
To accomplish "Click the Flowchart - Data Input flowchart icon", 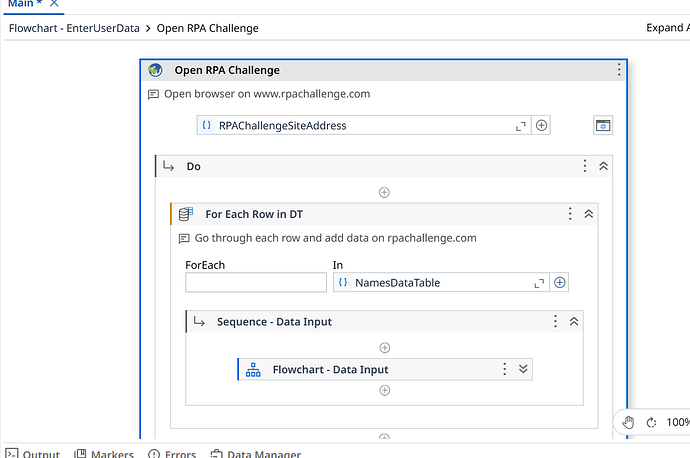I will [x=253, y=370].
